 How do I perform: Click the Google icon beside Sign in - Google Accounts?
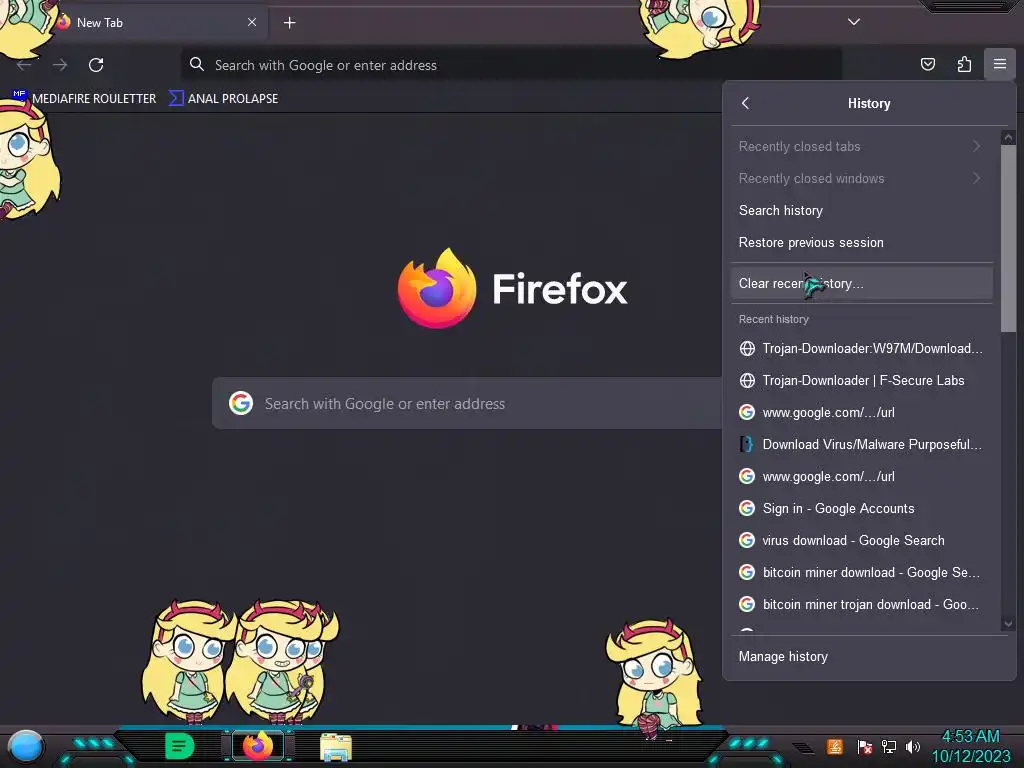(747, 508)
